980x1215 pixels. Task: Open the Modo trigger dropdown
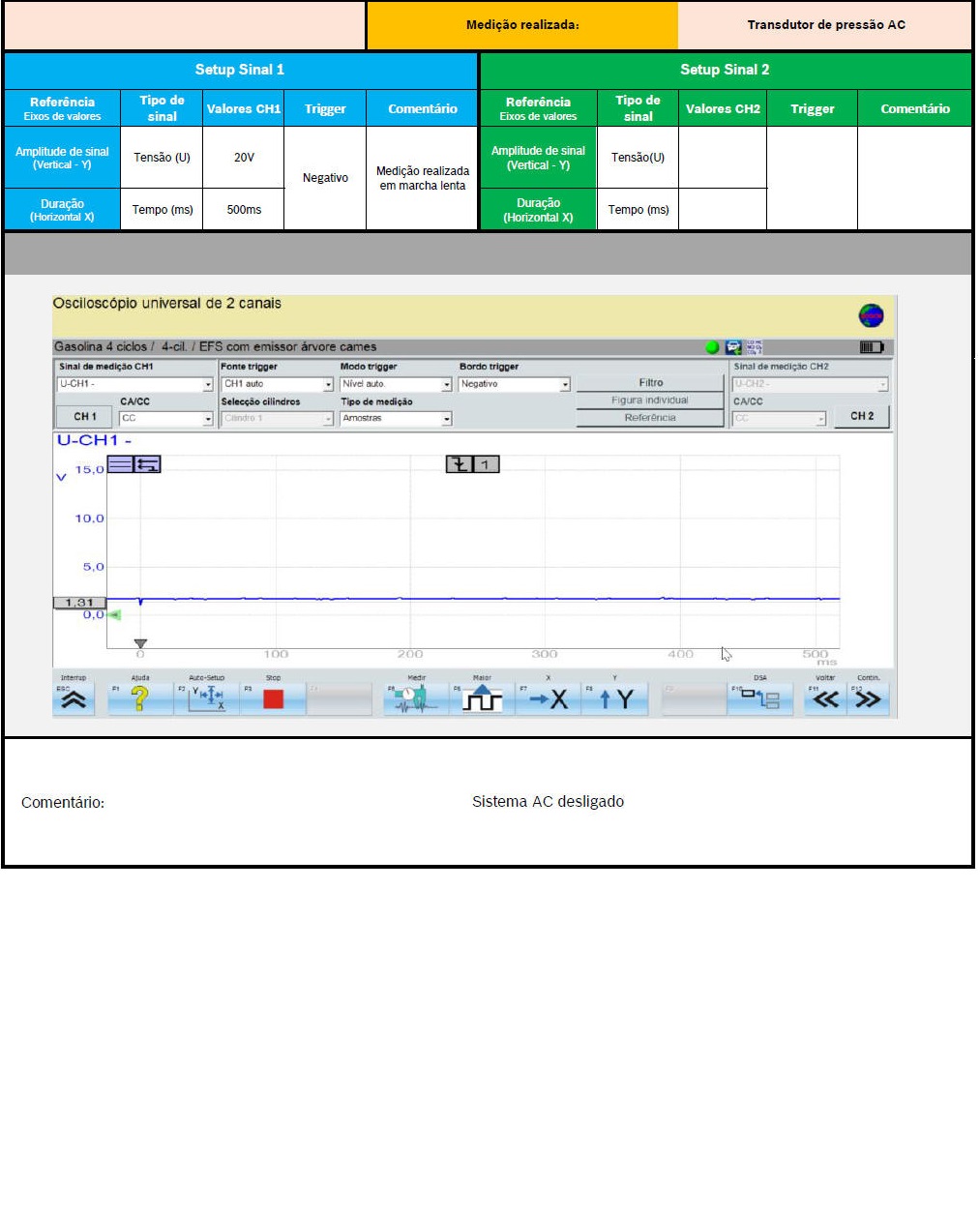point(446,385)
